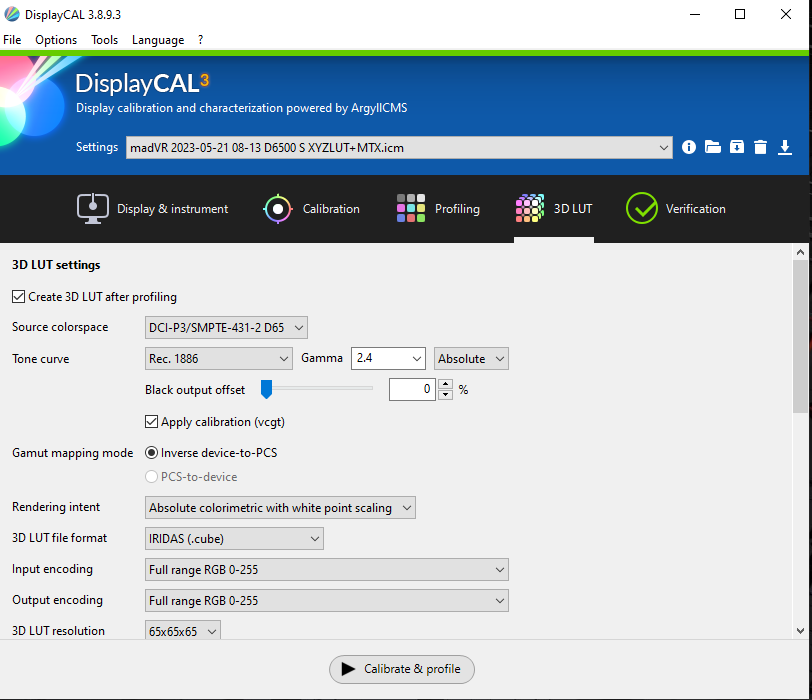Click the 3D LUT cube icon
This screenshot has width=812, height=700.
tap(530, 208)
